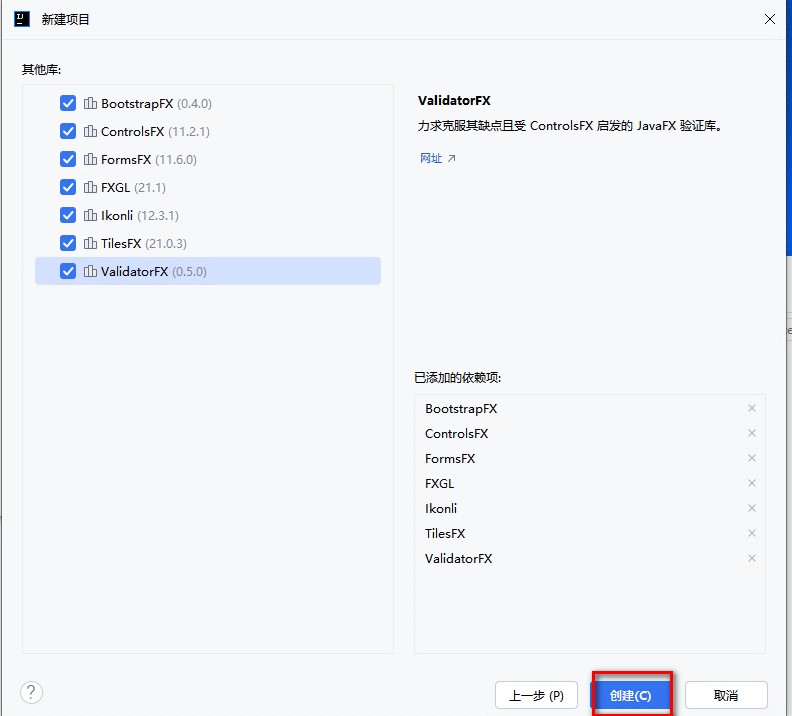The width and height of the screenshot is (792, 716).
Task: Click the library icon beside BootstrapFX
Action: pos(90,104)
